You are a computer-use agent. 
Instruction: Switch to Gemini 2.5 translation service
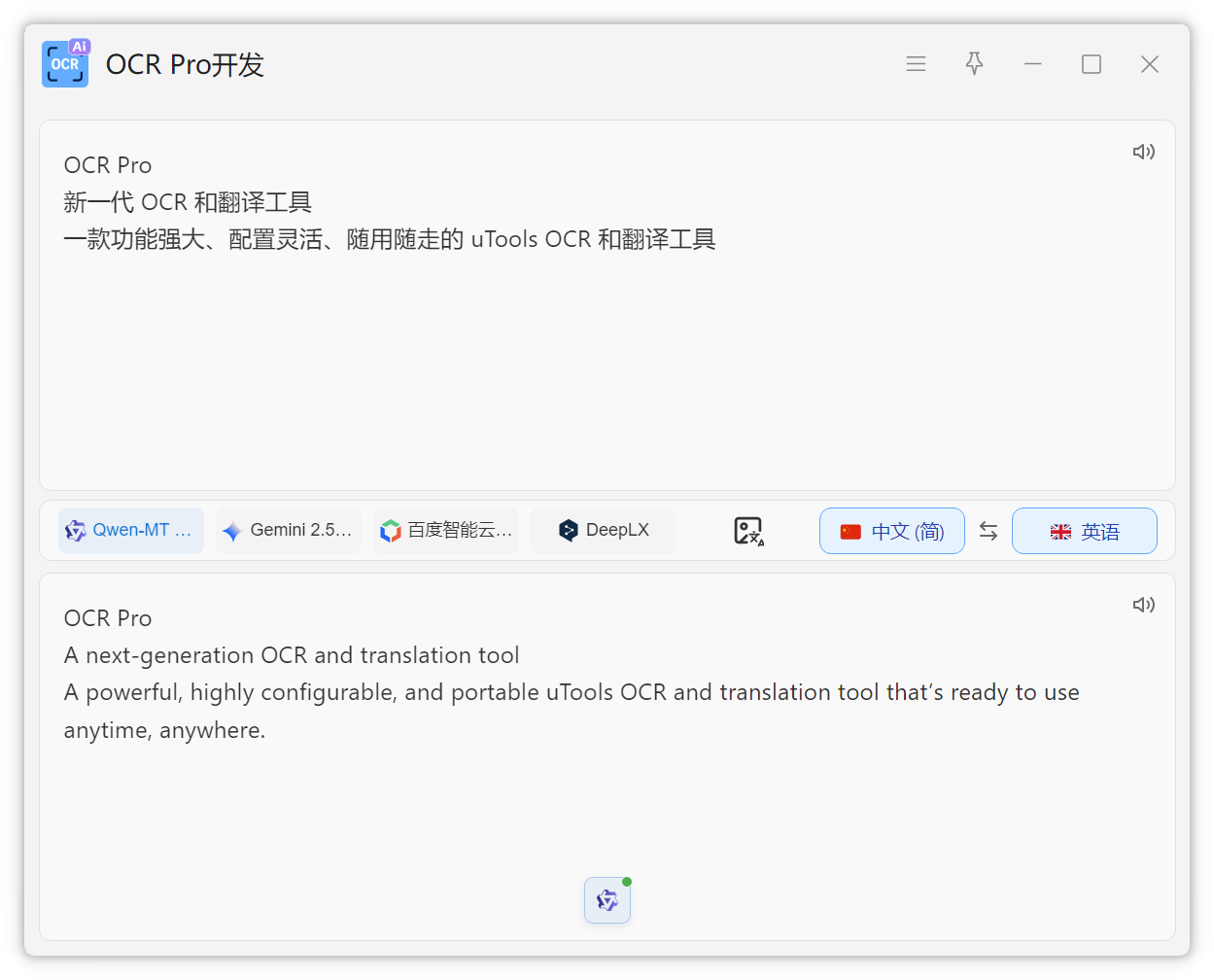(289, 531)
